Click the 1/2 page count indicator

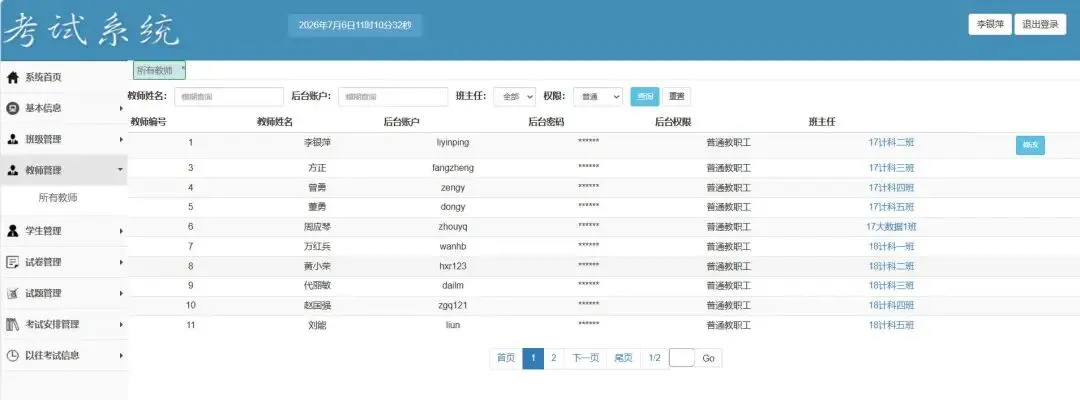pos(654,358)
